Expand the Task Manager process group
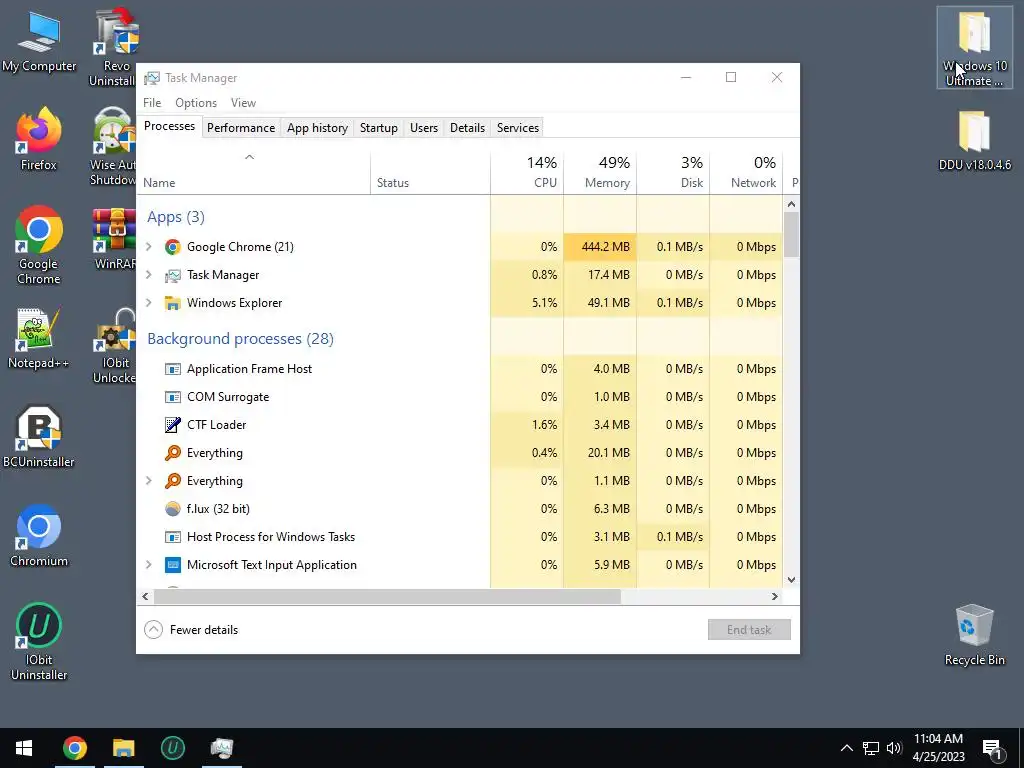1024x768 pixels. pyautogui.click(x=149, y=275)
